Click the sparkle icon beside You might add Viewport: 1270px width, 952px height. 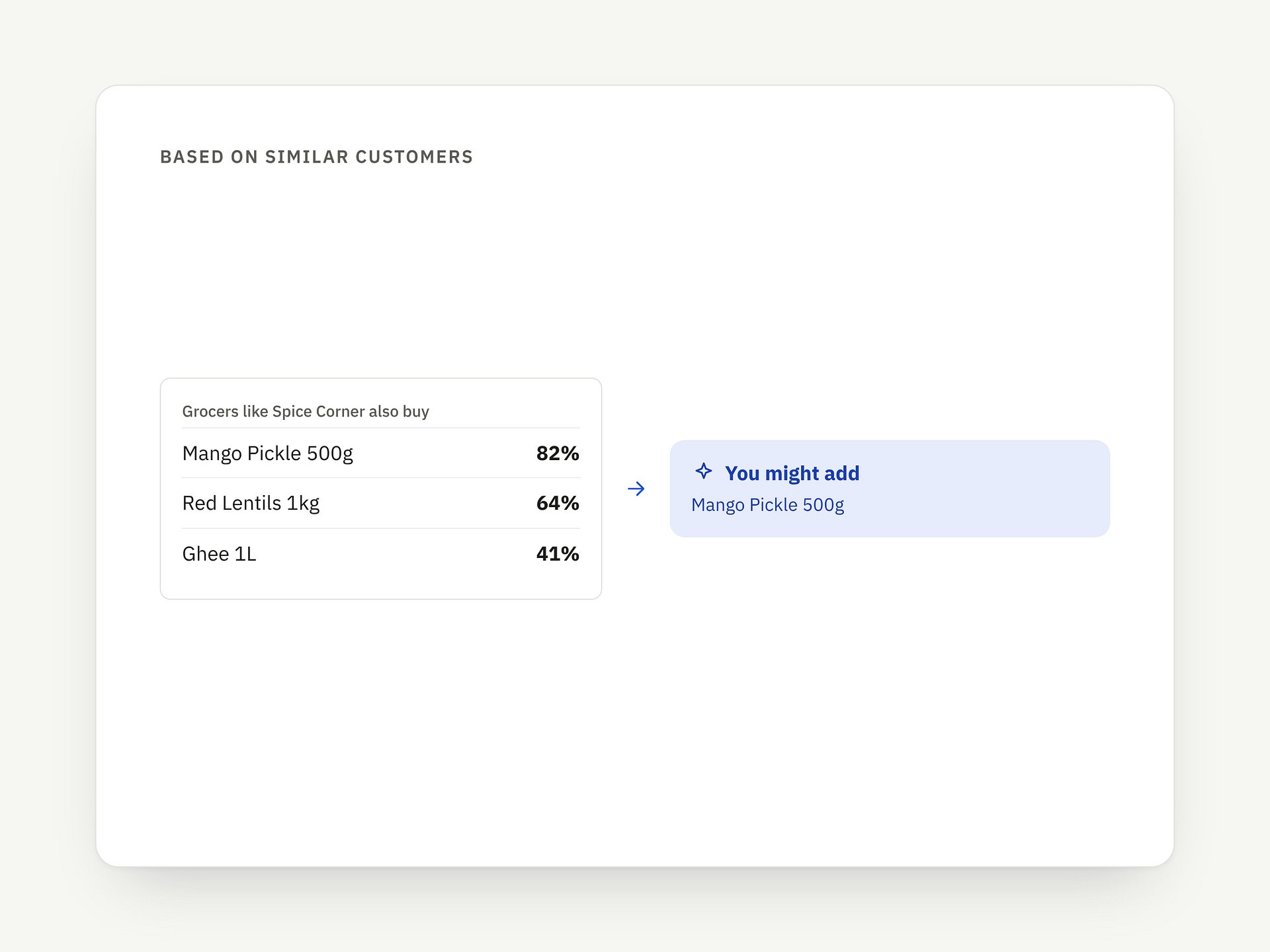pyautogui.click(x=703, y=471)
